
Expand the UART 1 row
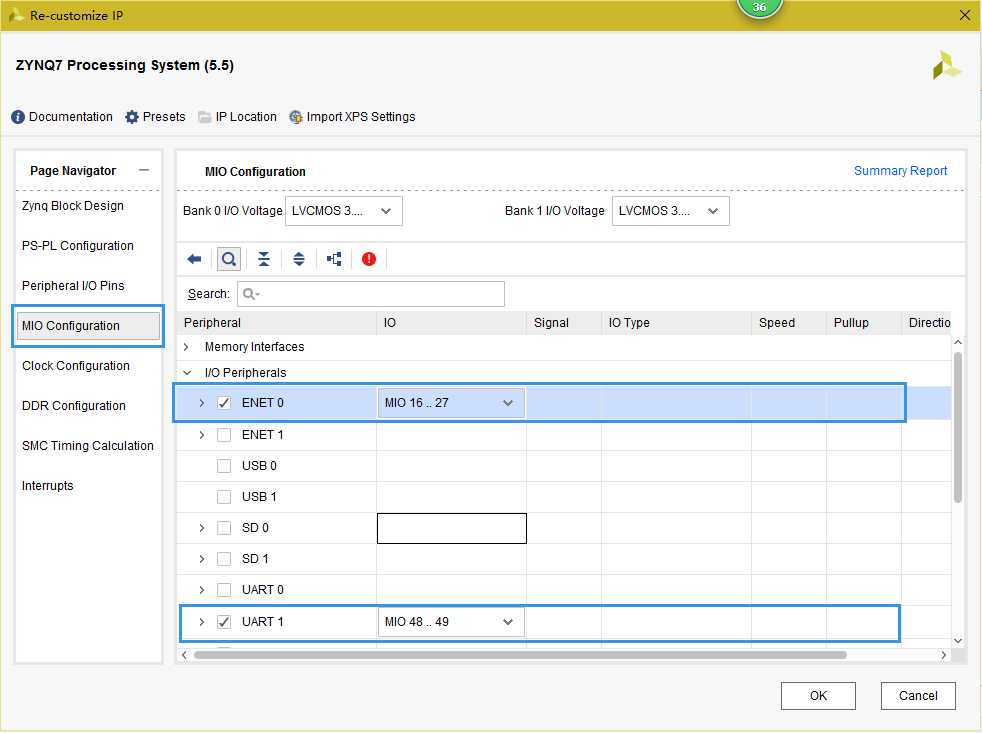202,622
